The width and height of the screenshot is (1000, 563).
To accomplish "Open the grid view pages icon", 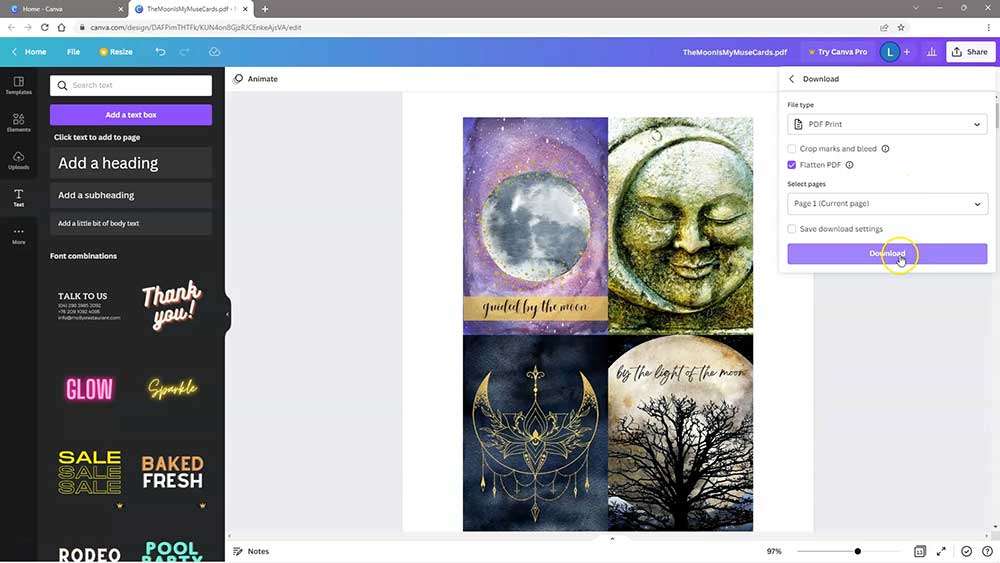I will point(920,551).
